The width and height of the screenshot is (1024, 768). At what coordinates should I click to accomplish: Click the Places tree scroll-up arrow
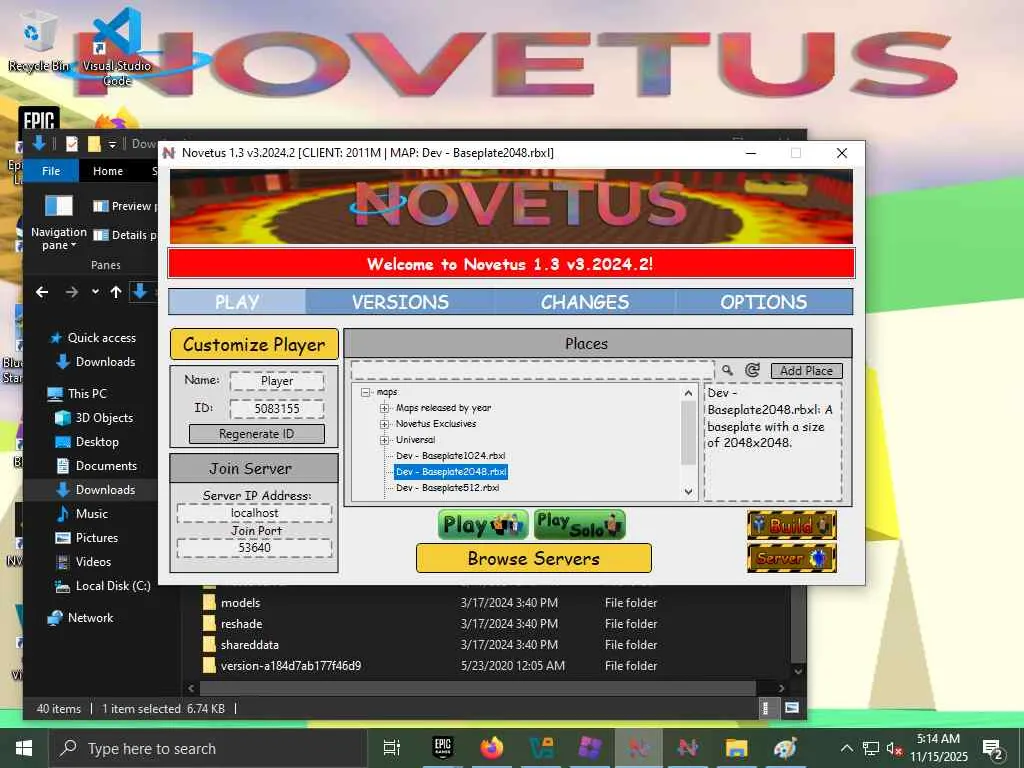point(688,393)
